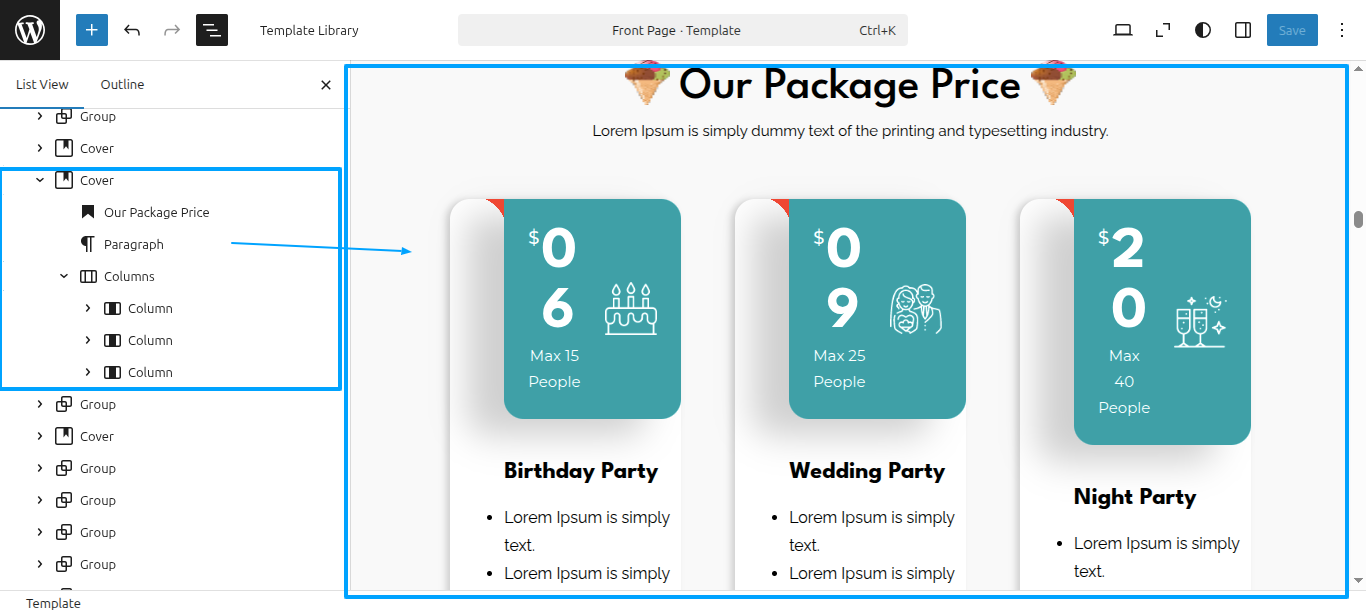The width and height of the screenshot is (1366, 615).
Task: Collapse the Columns block chevron
Action: click(x=64, y=276)
